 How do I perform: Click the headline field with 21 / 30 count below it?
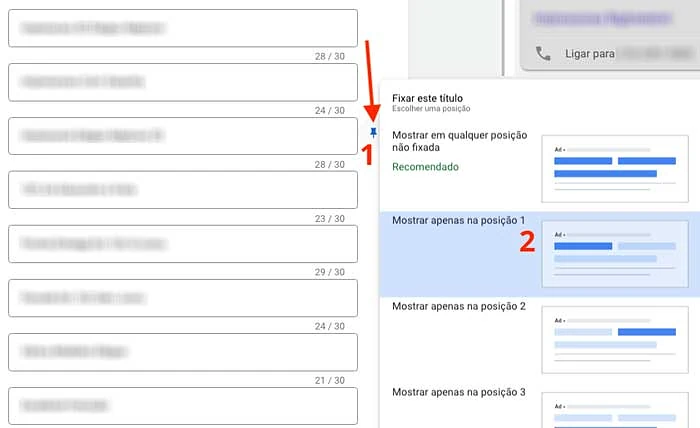point(183,352)
